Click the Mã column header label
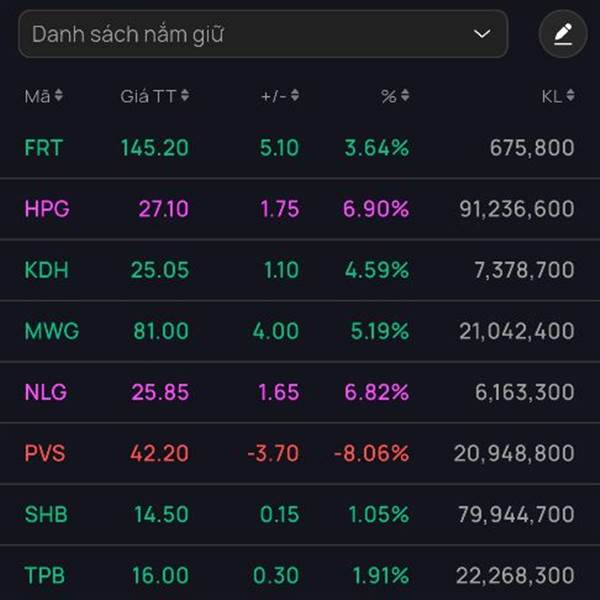600x600 pixels. 37,96
